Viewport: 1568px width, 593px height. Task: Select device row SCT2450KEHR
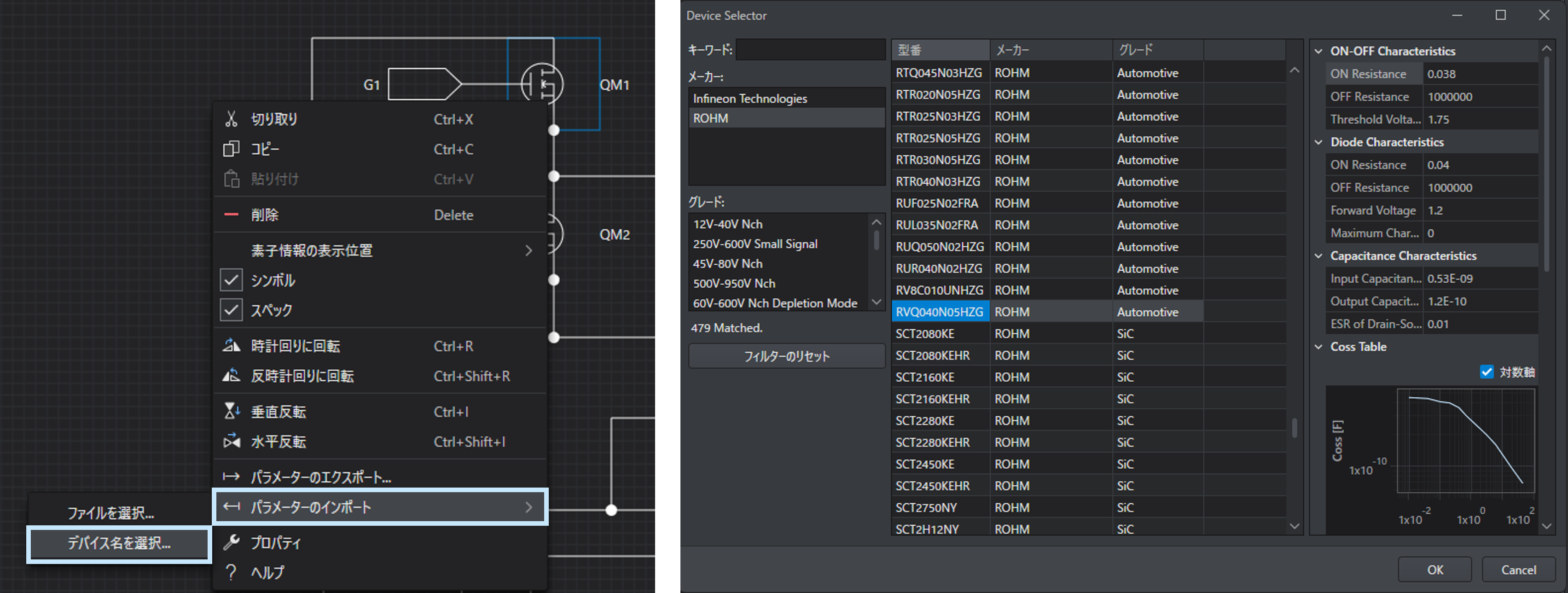(1089, 486)
